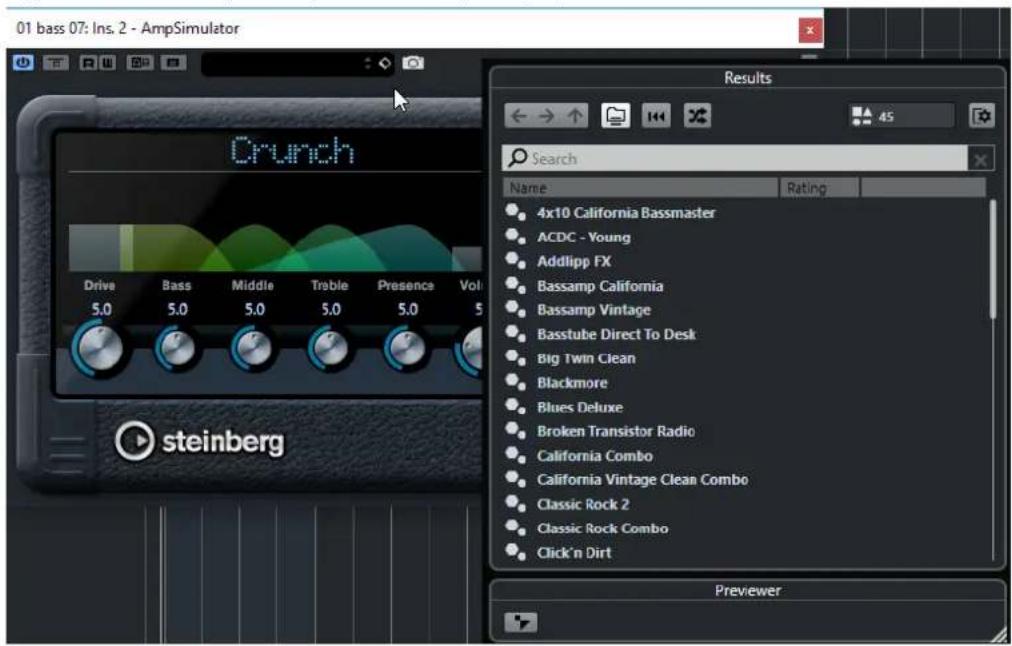Click the Drive knob

click(x=99, y=349)
